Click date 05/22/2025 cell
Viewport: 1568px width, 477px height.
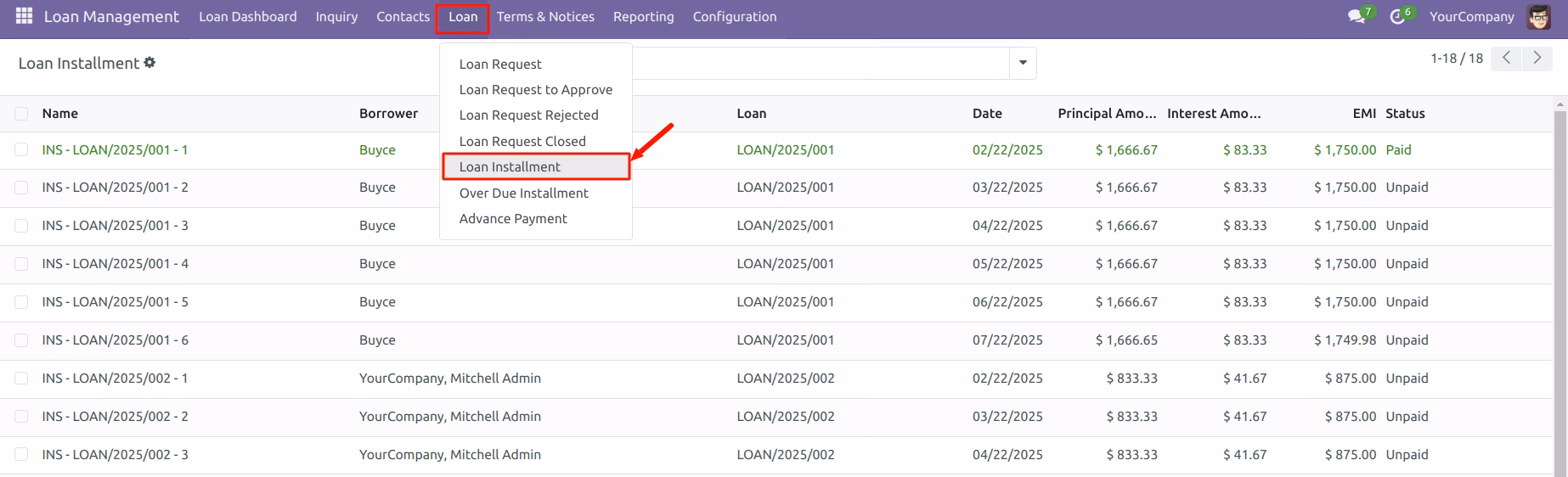pyautogui.click(x=1007, y=264)
